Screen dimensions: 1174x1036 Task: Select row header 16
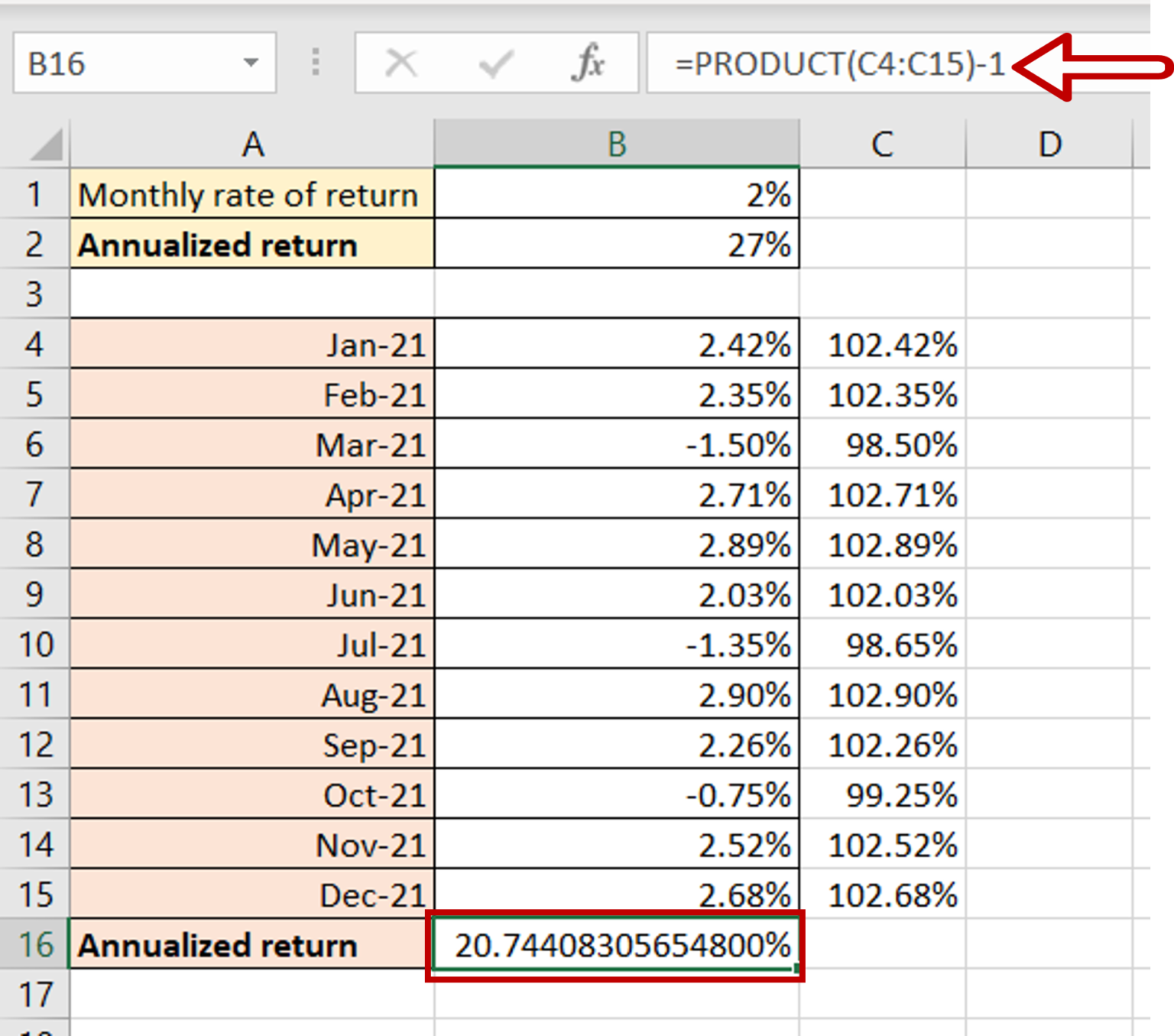34,946
